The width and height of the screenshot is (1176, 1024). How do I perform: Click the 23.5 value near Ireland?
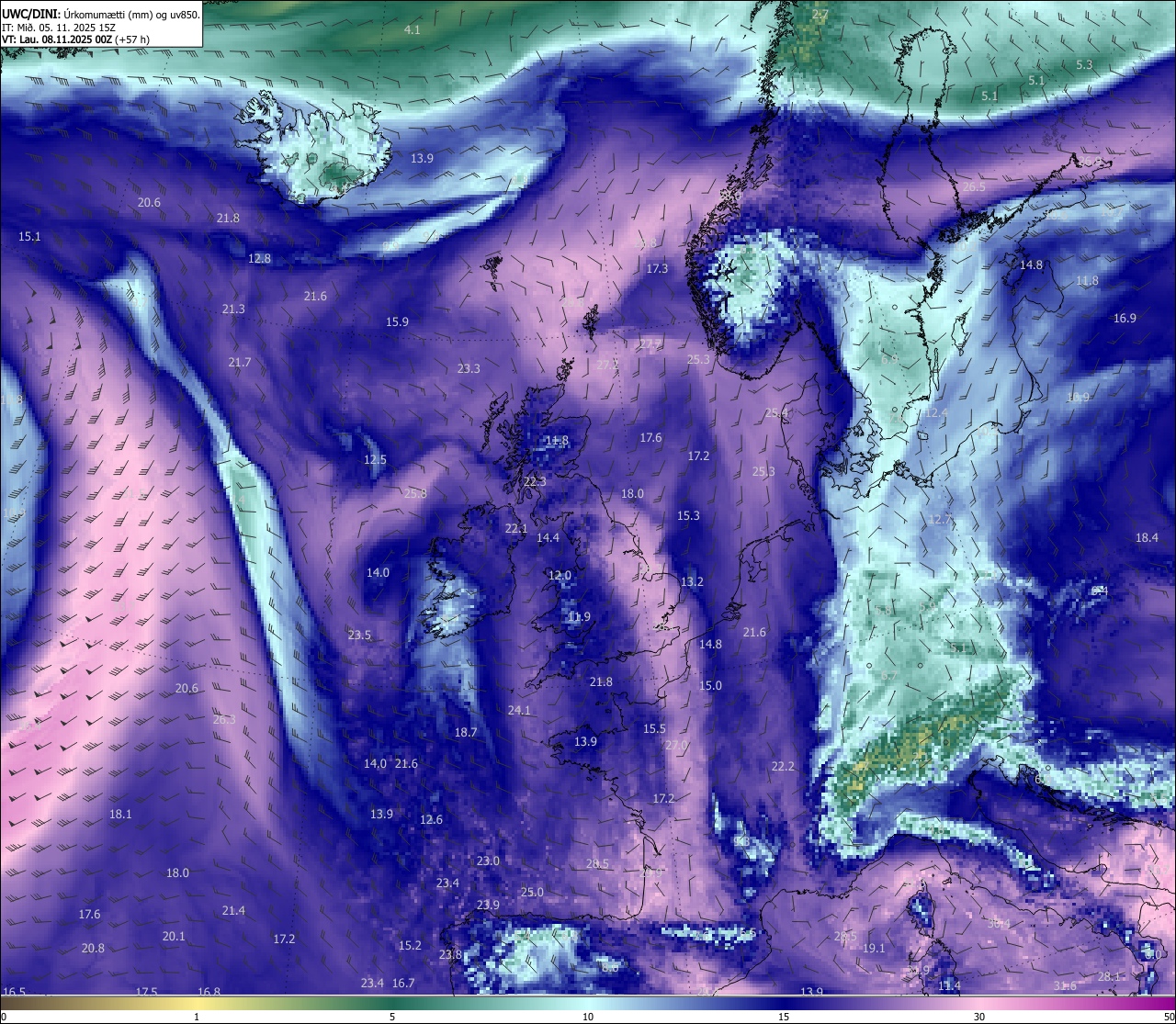[359, 636]
